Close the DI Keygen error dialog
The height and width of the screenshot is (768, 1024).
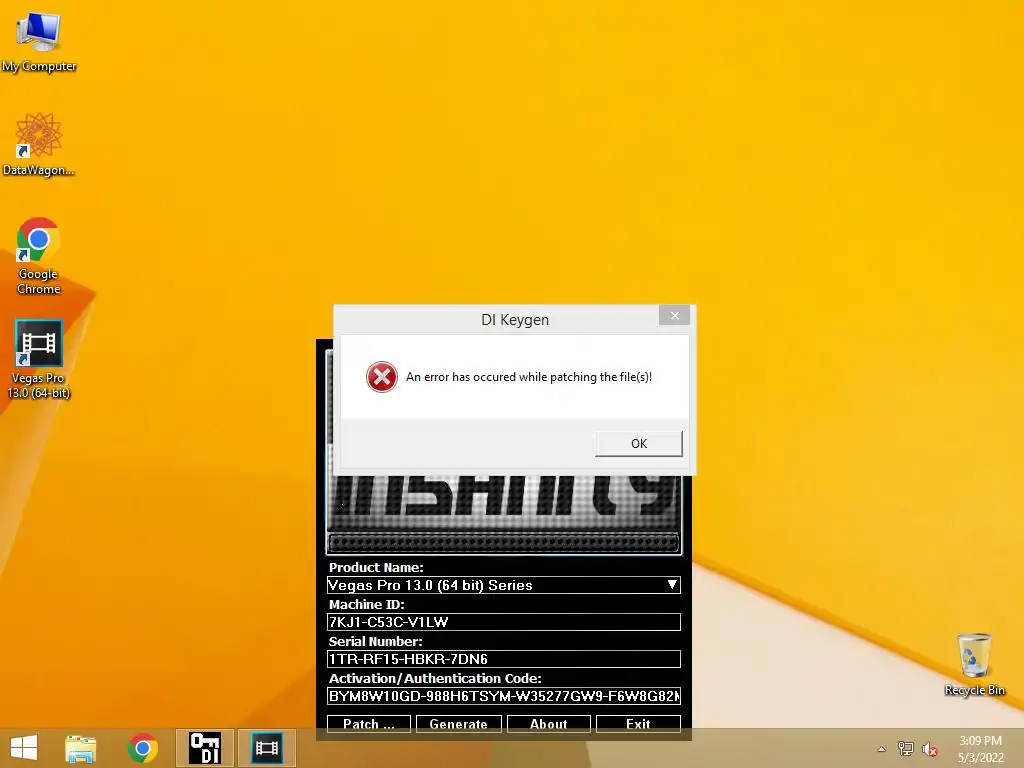tap(674, 315)
